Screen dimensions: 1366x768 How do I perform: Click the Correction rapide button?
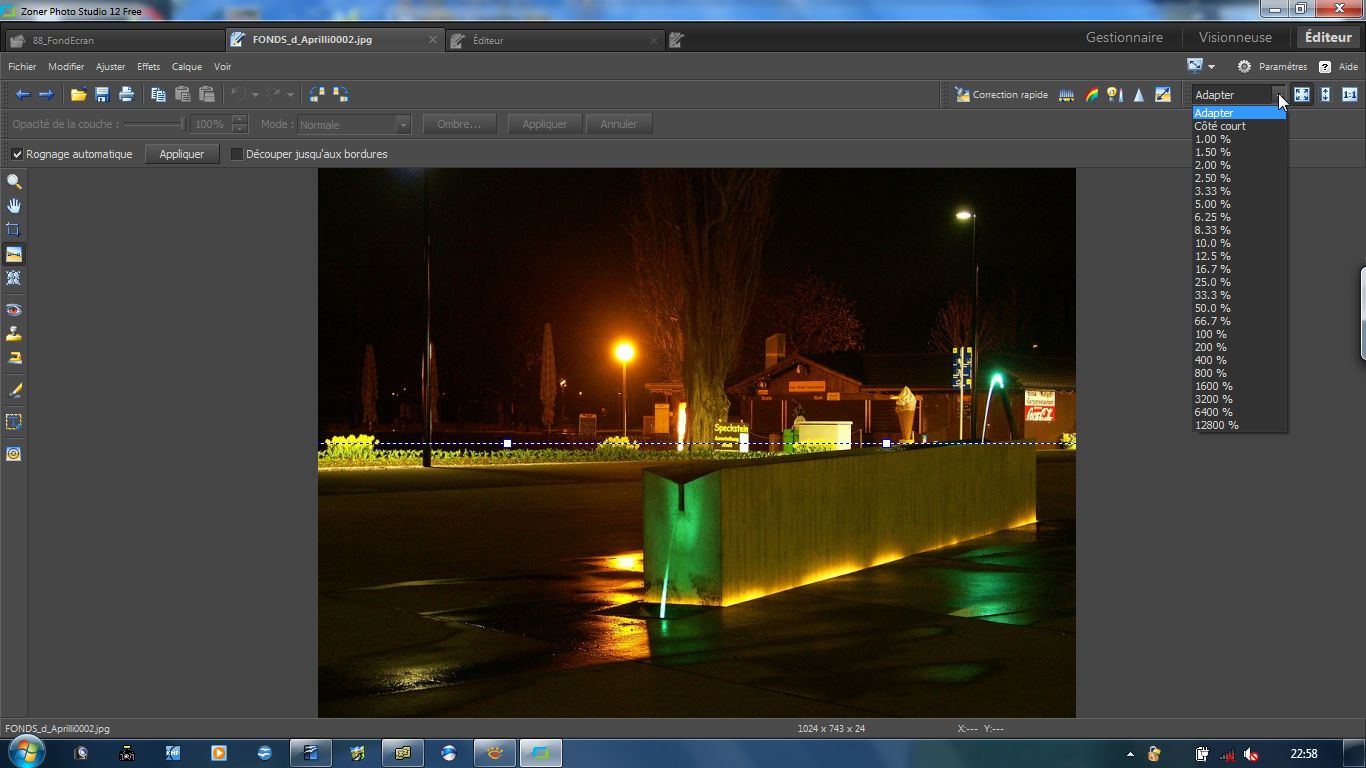coord(1001,94)
